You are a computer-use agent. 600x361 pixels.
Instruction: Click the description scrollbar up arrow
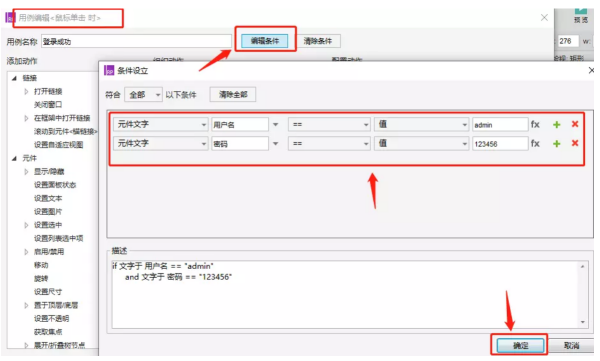click(582, 266)
